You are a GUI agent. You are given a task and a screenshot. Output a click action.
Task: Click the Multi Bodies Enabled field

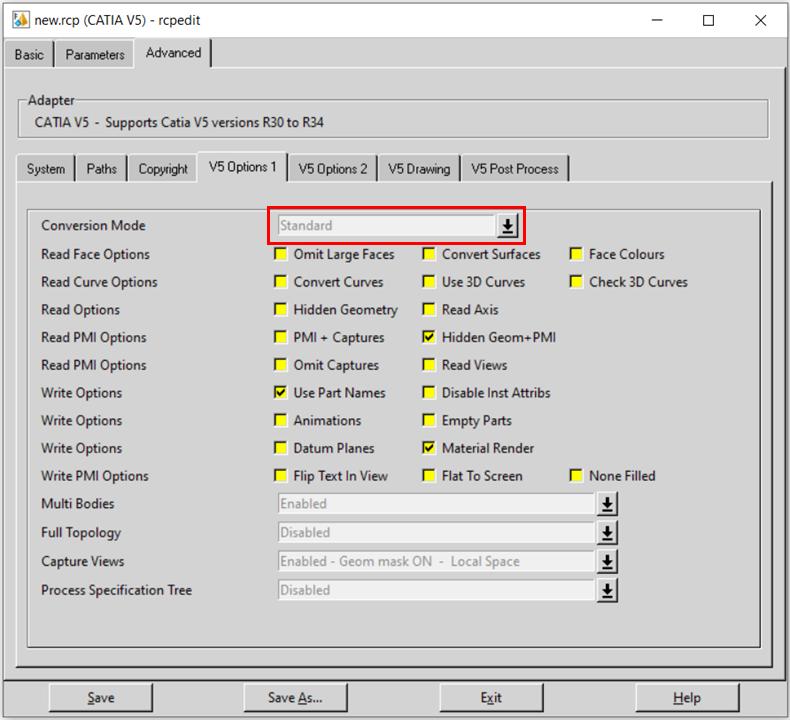[x=436, y=504]
